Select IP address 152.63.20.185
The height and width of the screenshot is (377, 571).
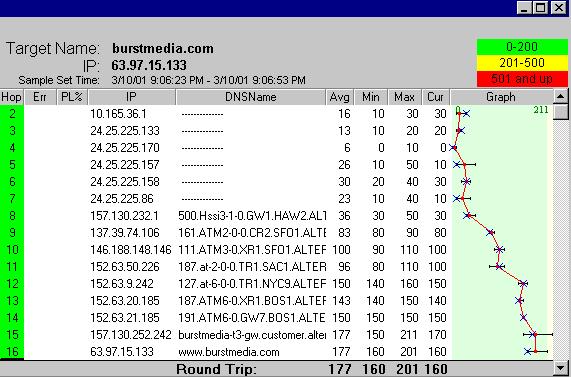[x=125, y=301]
